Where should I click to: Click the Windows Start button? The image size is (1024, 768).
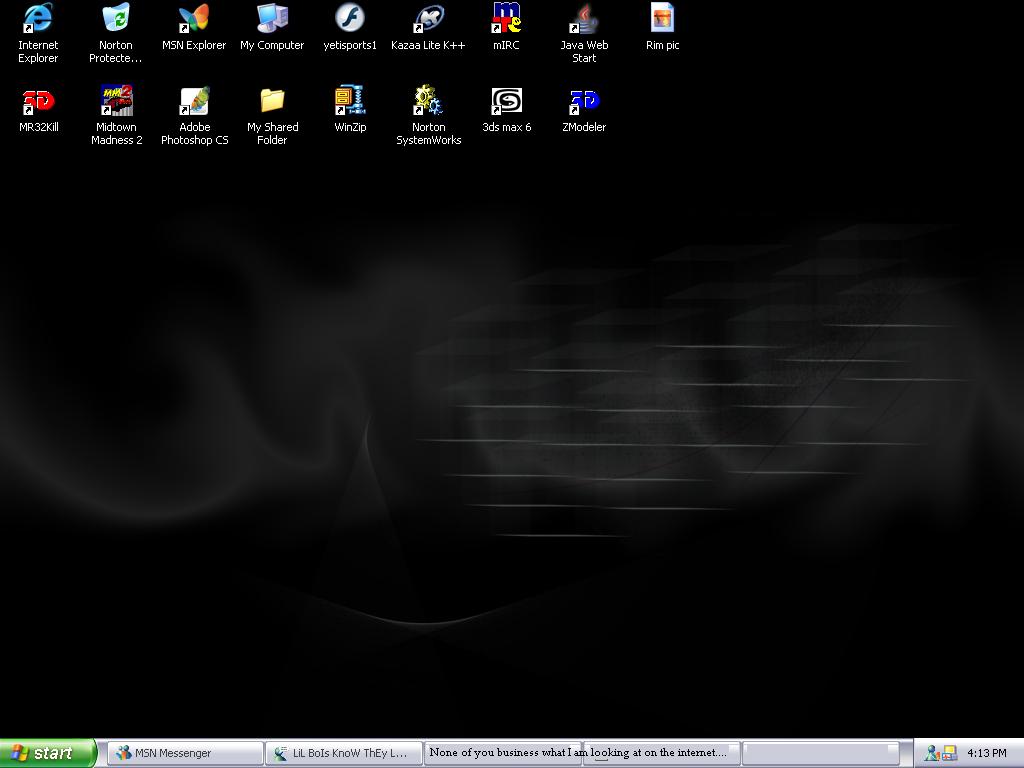tap(47, 753)
